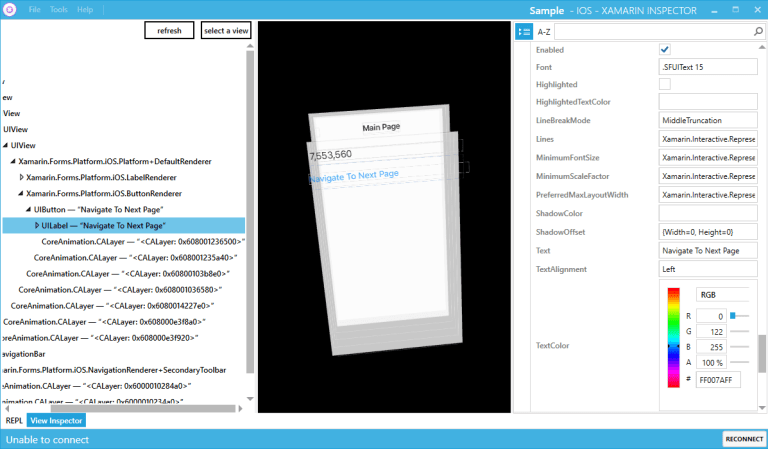Adjust the alpha A channel slider

point(740,362)
